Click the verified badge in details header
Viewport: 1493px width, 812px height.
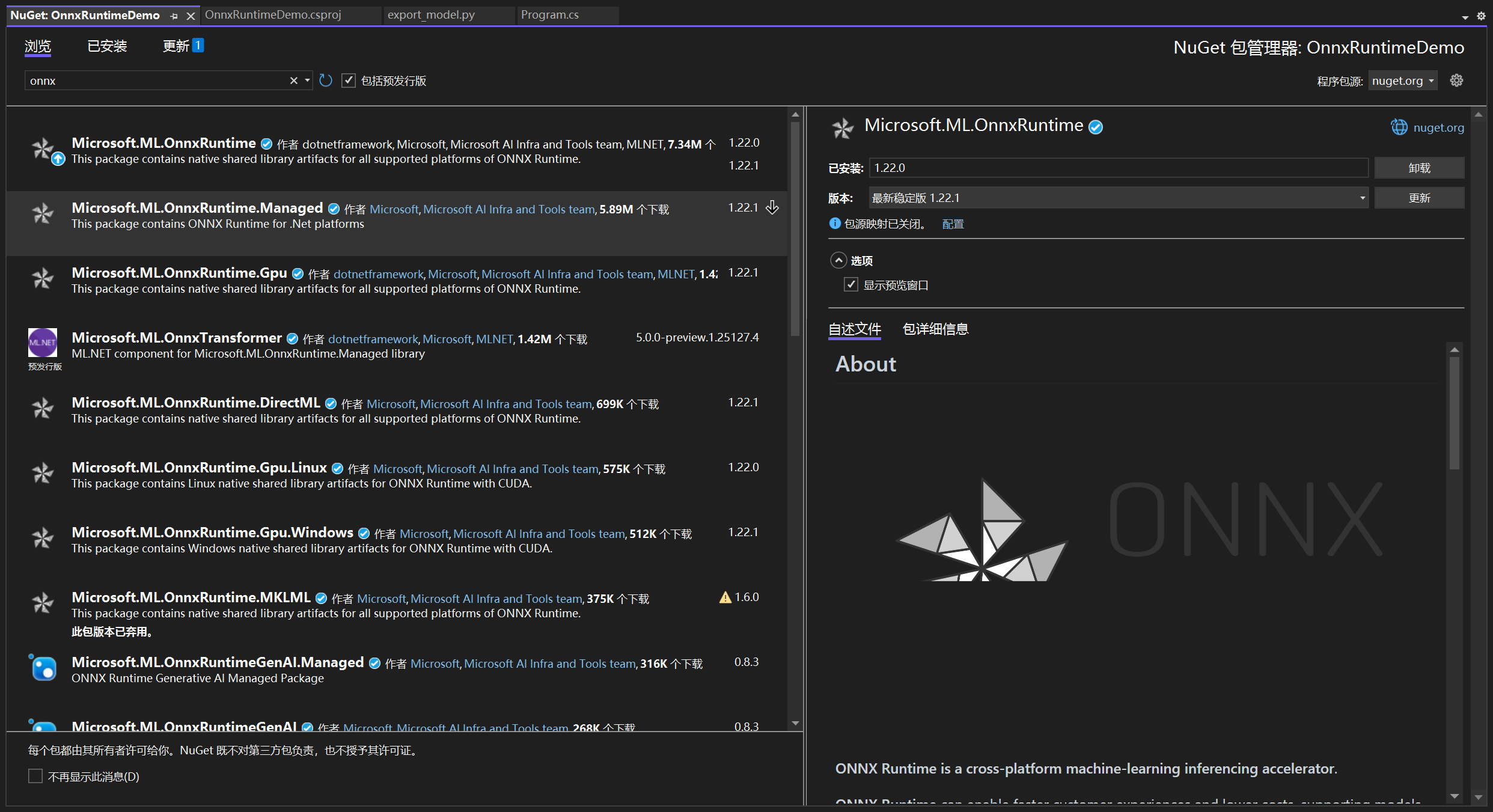click(x=1096, y=127)
